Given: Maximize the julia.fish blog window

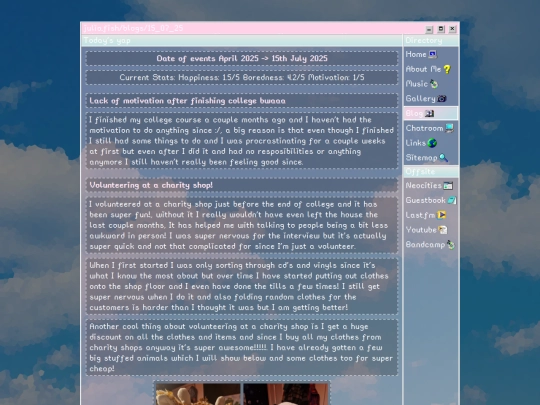Looking at the screenshot, I should coord(441,29).
